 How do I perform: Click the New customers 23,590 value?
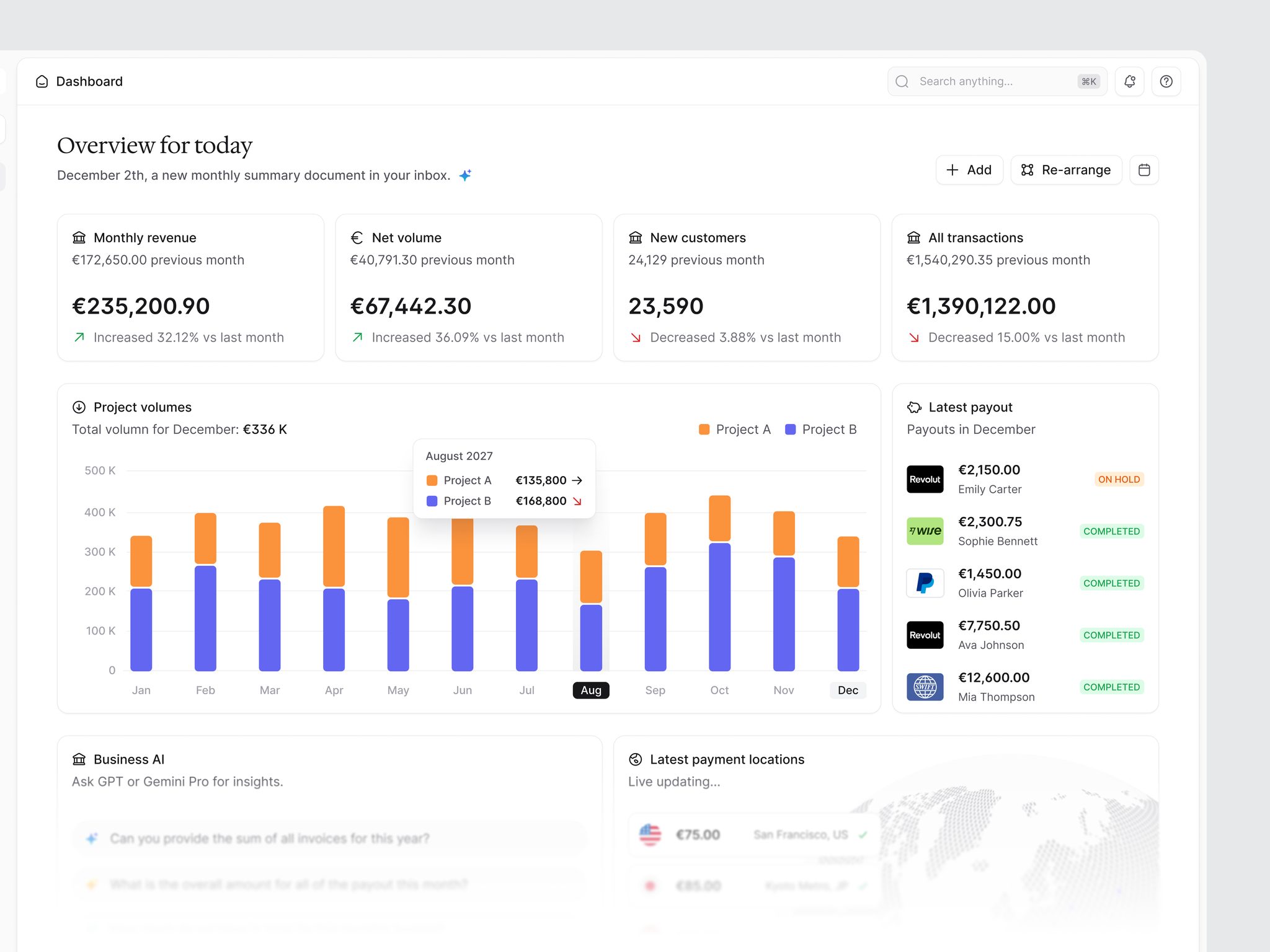click(665, 306)
